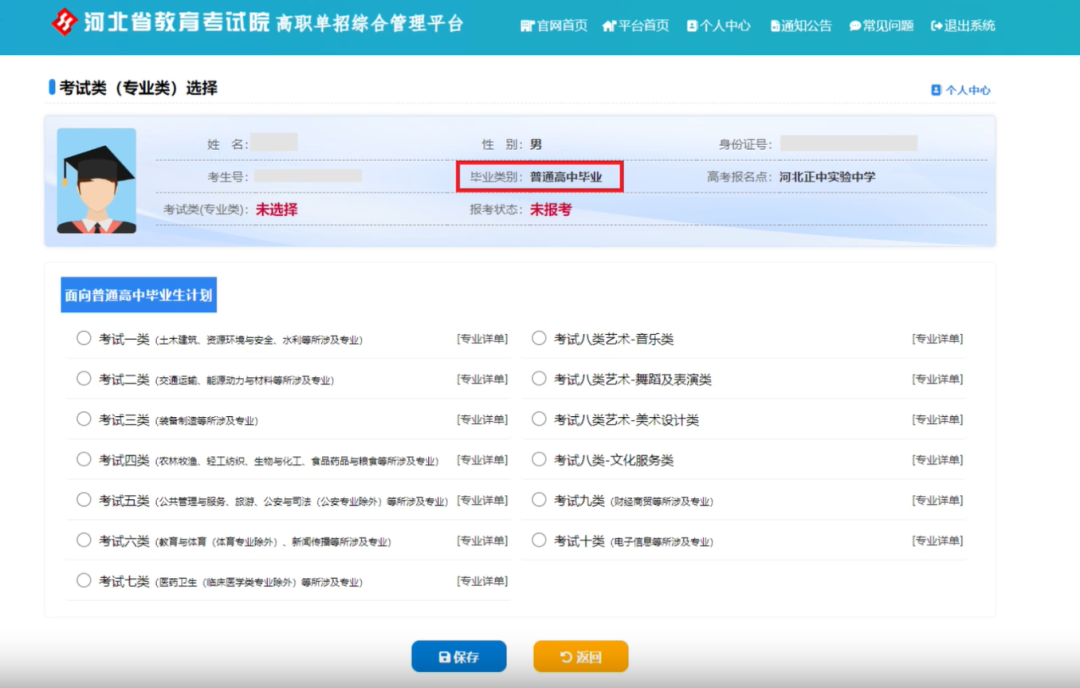Select the 考试一类 radio button

[84, 338]
